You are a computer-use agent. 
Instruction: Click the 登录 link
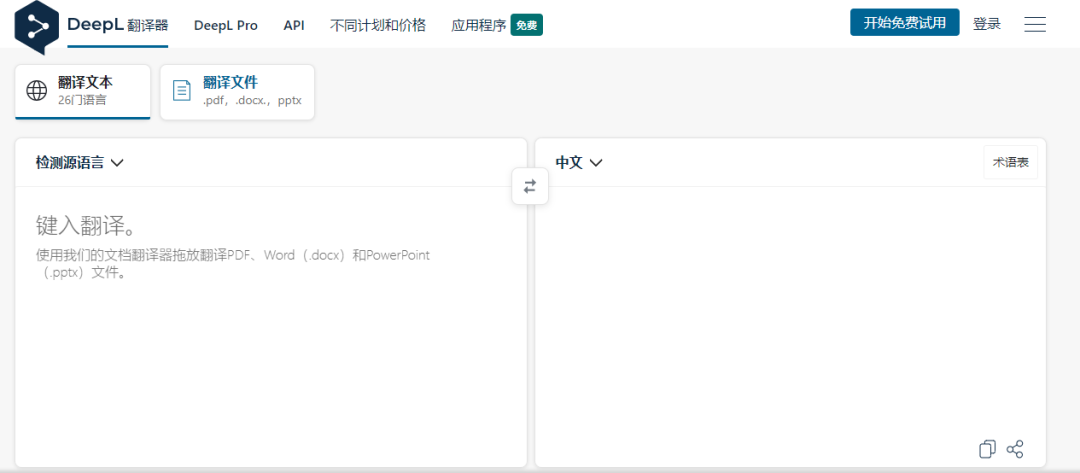click(x=986, y=23)
